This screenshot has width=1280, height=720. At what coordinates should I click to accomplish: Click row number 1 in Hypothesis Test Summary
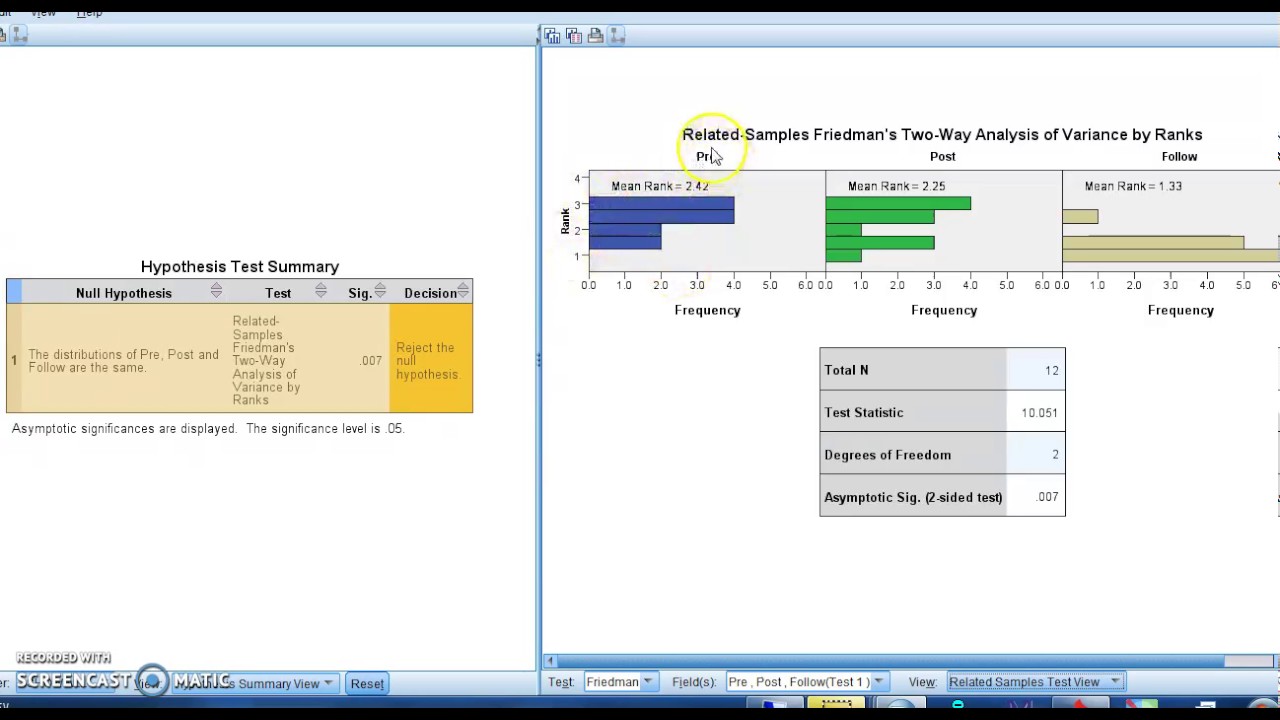[14, 360]
